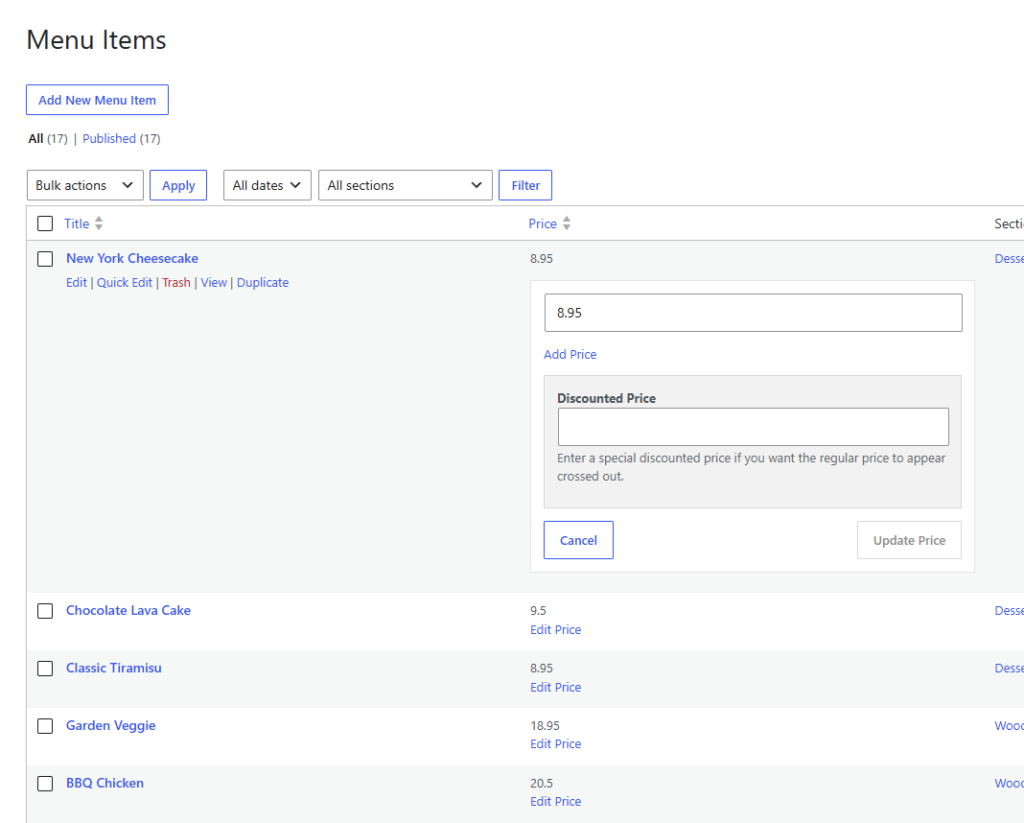Select the Classic Tiramisu checkbox

45,668
